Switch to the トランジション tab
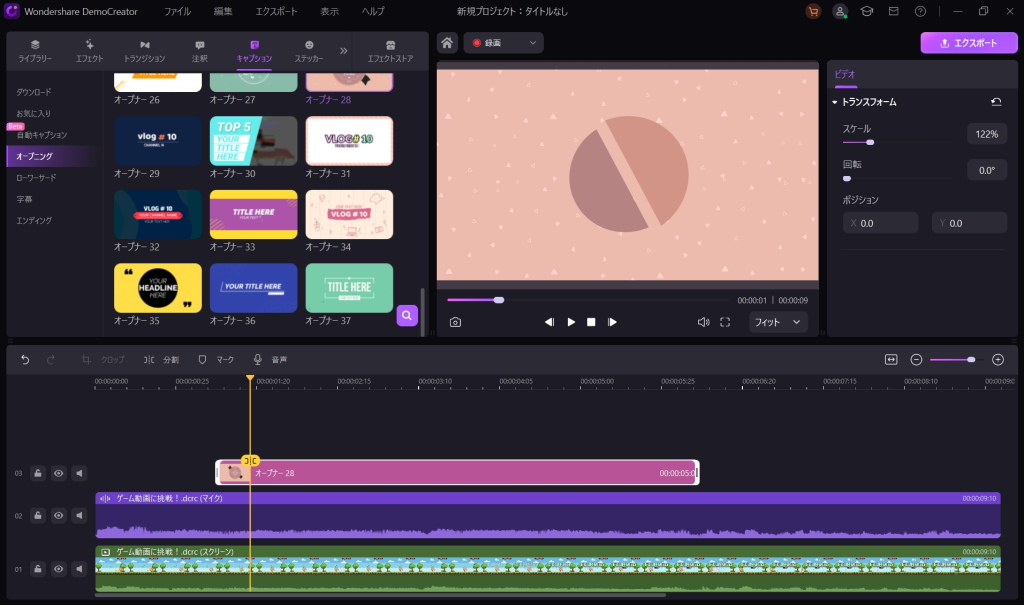Screen dimensions: 1024x605 click(x=144, y=51)
